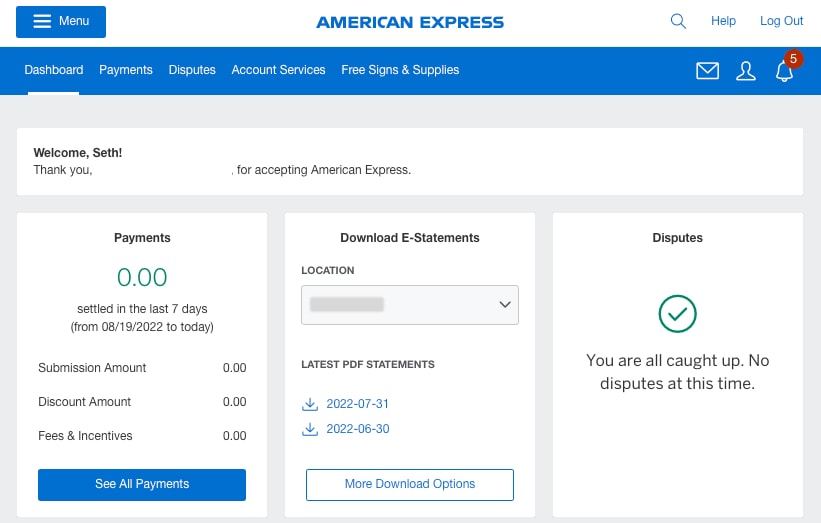The image size is (821, 523).
Task: Open the mail envelope inbox icon
Action: (x=707, y=71)
